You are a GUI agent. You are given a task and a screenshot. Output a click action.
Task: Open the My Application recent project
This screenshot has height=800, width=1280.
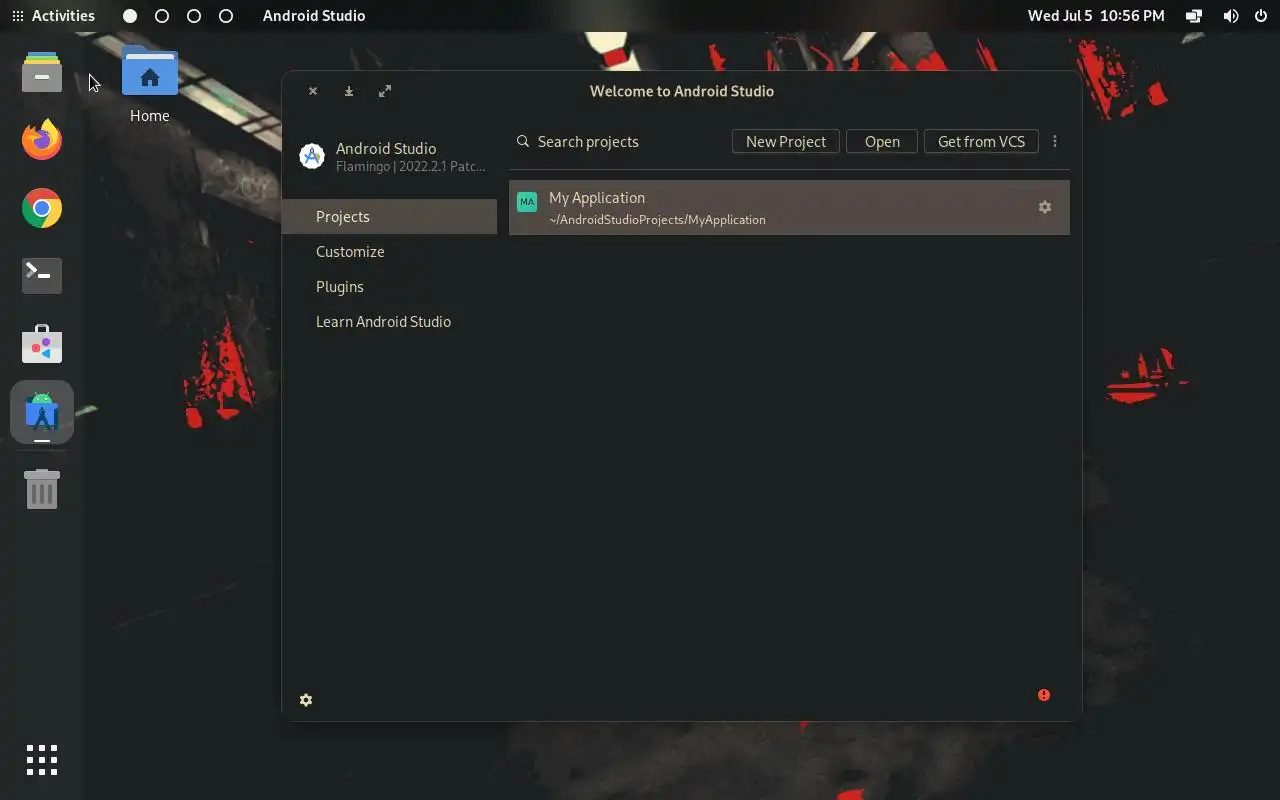pos(789,207)
